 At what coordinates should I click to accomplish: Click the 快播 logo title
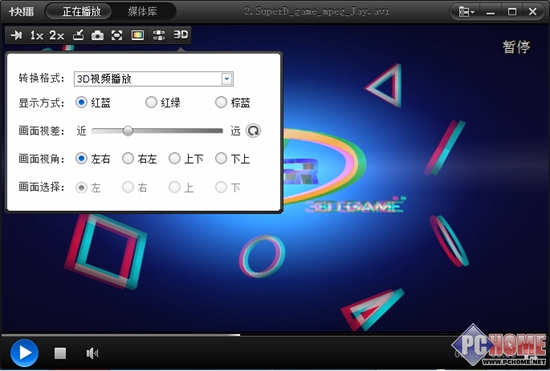pos(22,12)
